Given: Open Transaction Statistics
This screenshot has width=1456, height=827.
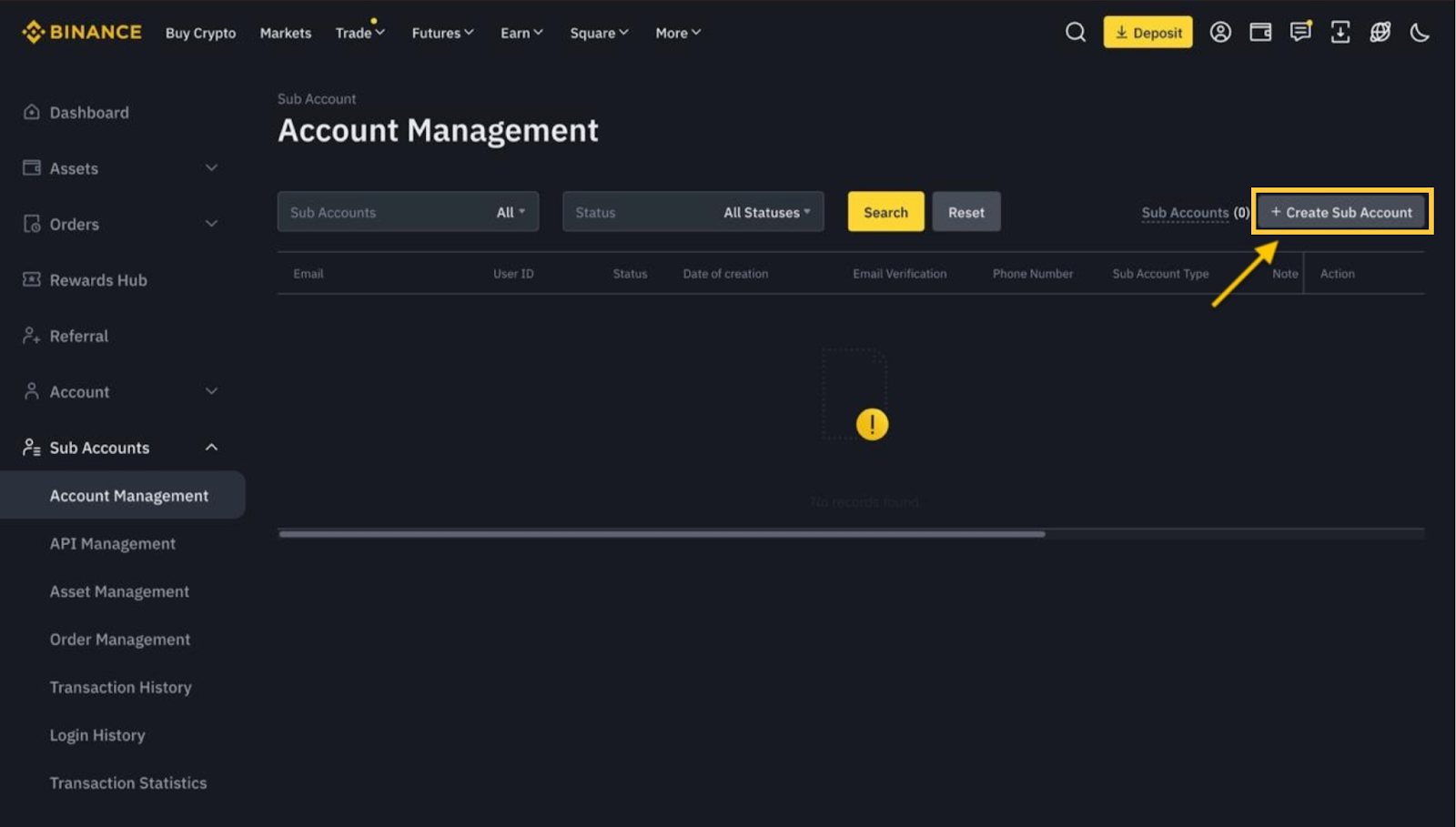Looking at the screenshot, I should (x=128, y=782).
